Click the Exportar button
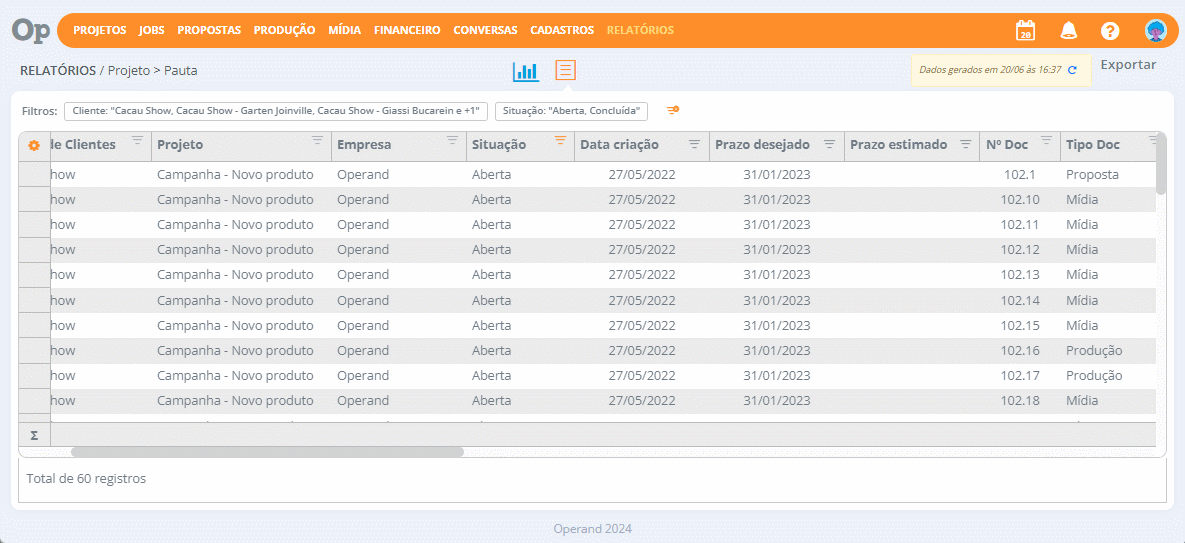 (x=1128, y=65)
